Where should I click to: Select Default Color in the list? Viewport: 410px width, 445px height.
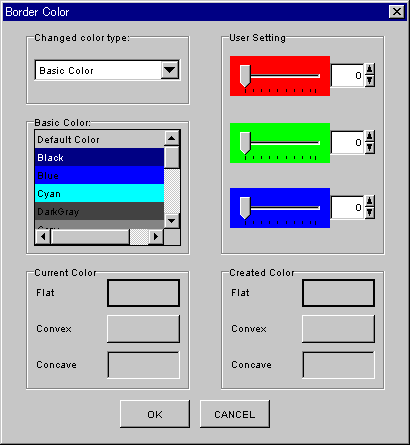click(x=99, y=139)
